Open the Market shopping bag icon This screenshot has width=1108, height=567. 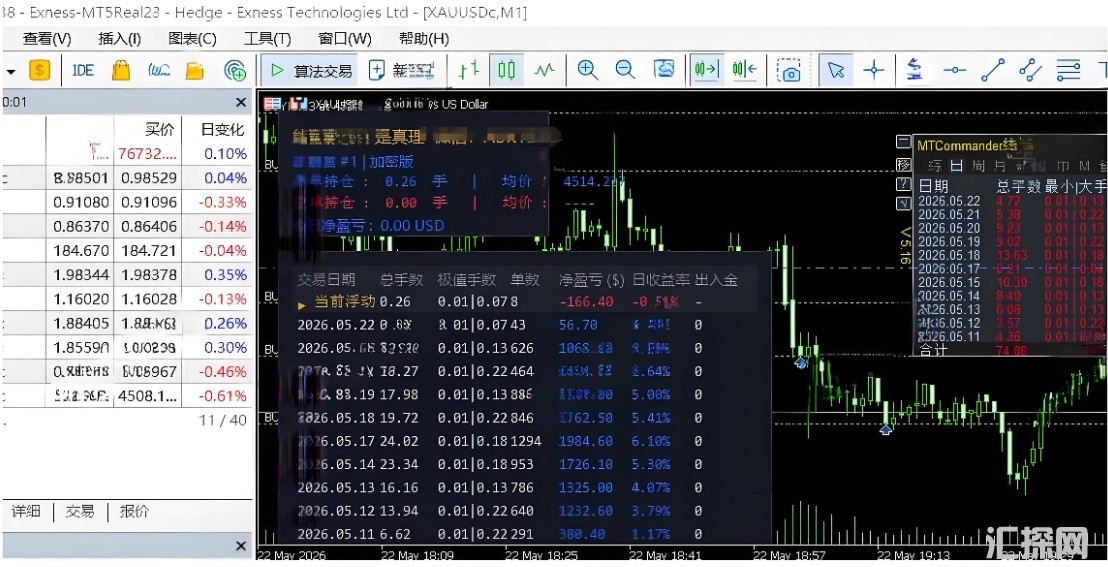[122, 70]
